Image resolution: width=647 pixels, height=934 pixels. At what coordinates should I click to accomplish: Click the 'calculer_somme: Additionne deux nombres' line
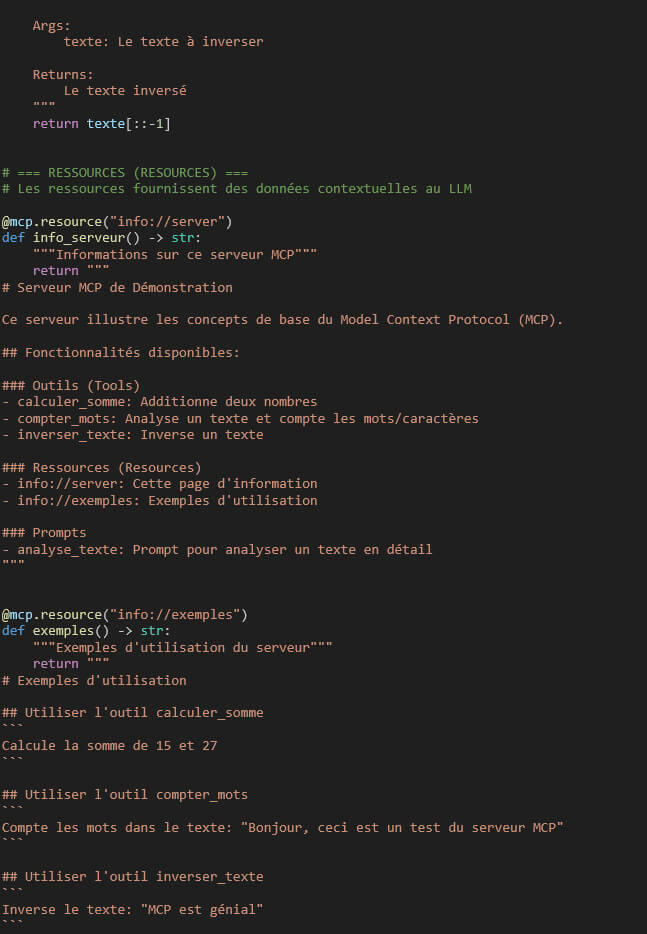(165, 401)
